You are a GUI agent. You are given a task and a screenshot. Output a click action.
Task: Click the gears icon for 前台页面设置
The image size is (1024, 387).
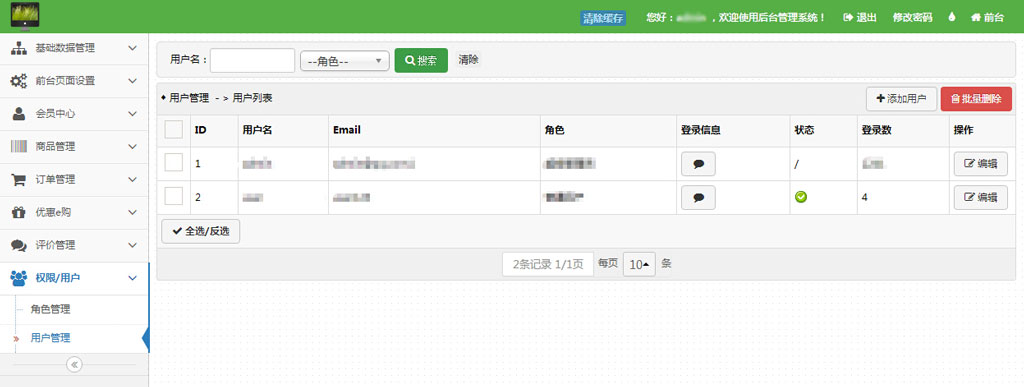point(18,81)
